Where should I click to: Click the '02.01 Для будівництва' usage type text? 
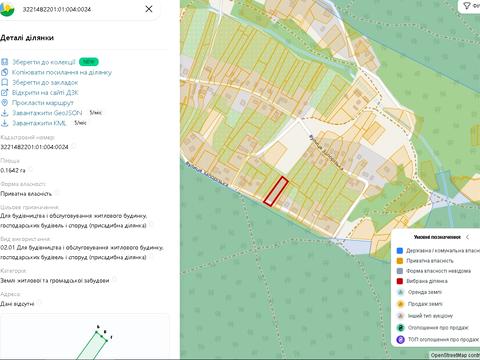82,252
